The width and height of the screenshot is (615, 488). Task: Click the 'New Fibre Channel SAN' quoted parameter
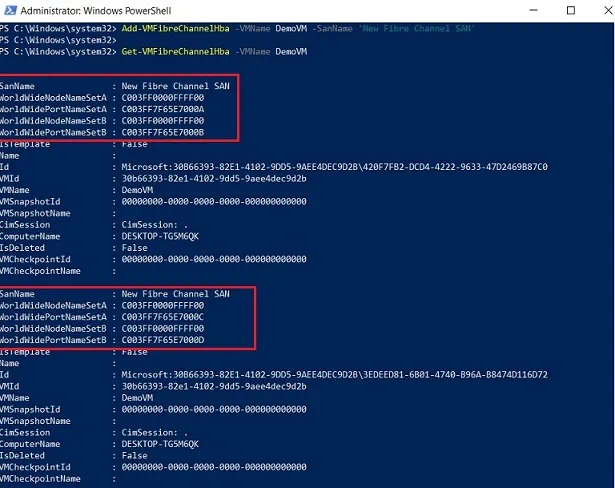(x=420, y=27)
